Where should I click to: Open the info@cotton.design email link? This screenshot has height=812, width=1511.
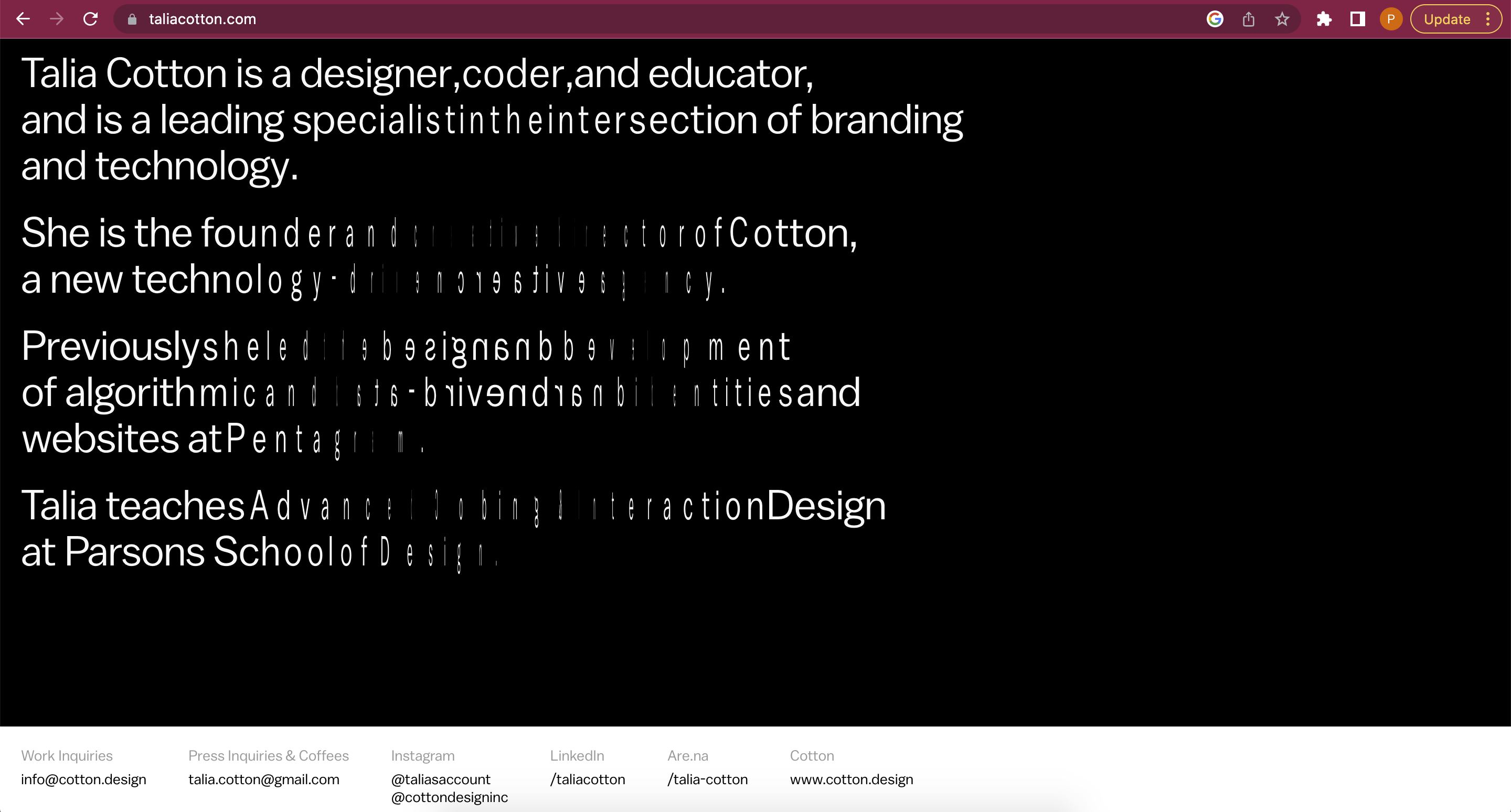(x=84, y=779)
